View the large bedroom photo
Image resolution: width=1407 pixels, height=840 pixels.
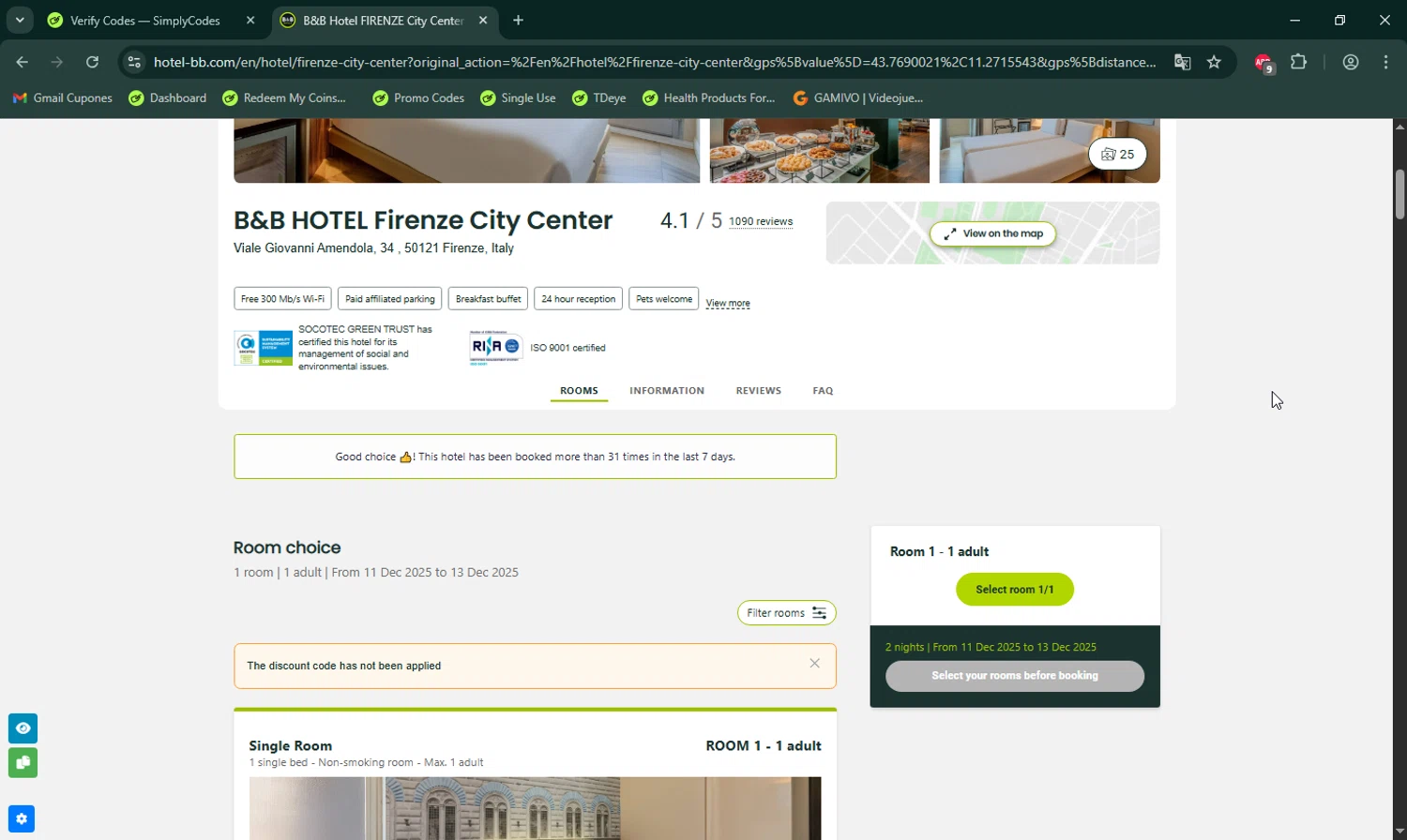coord(466,150)
